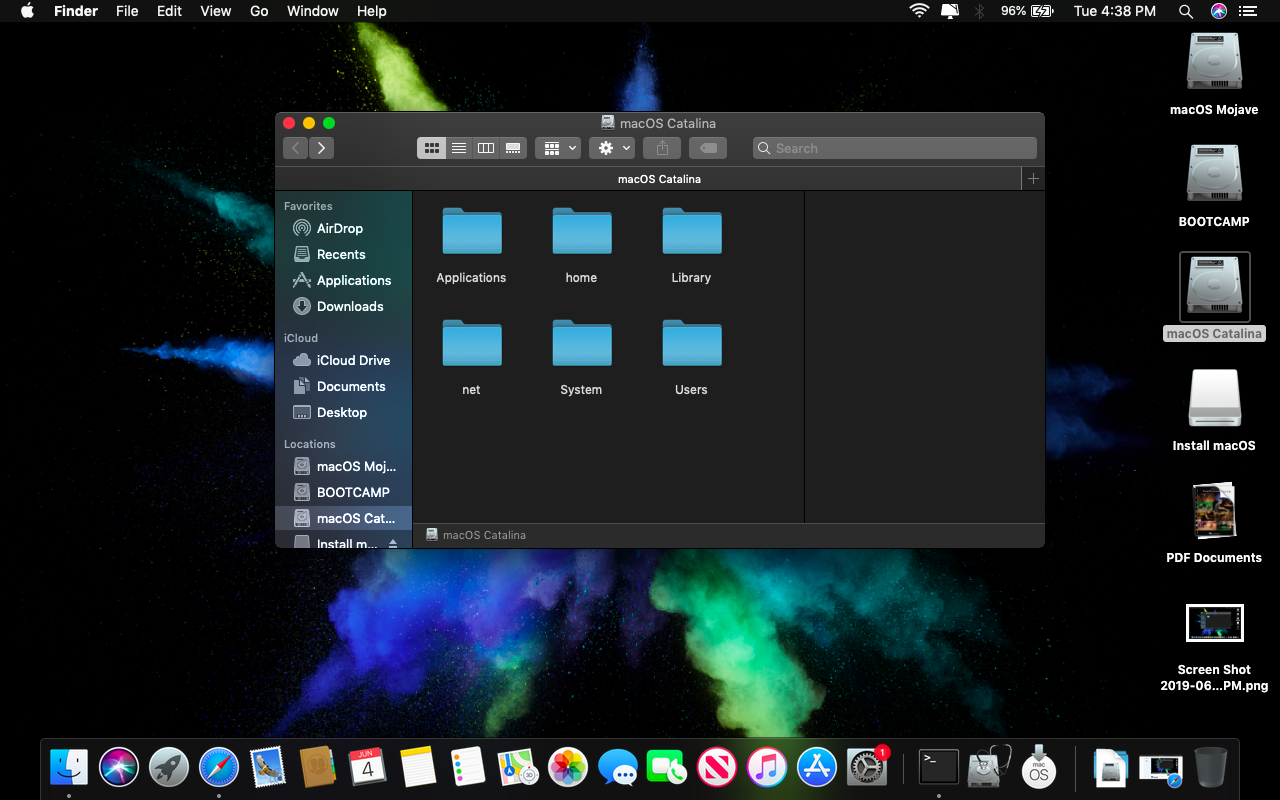Screen dimensions: 1280x800
Task: Switch Finder to column view
Action: pos(485,148)
